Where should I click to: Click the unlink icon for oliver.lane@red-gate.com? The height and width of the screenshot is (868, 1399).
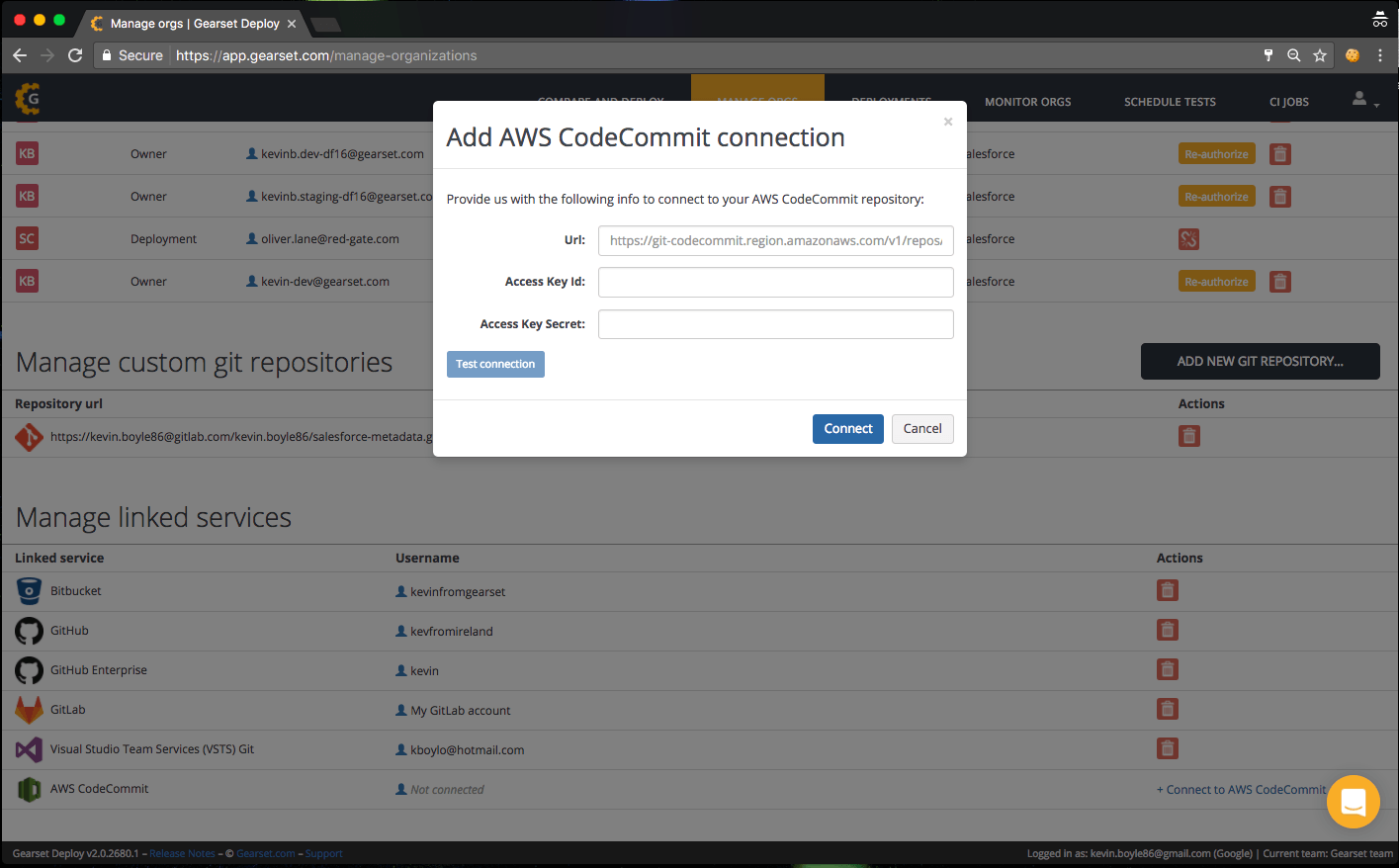[x=1188, y=239]
